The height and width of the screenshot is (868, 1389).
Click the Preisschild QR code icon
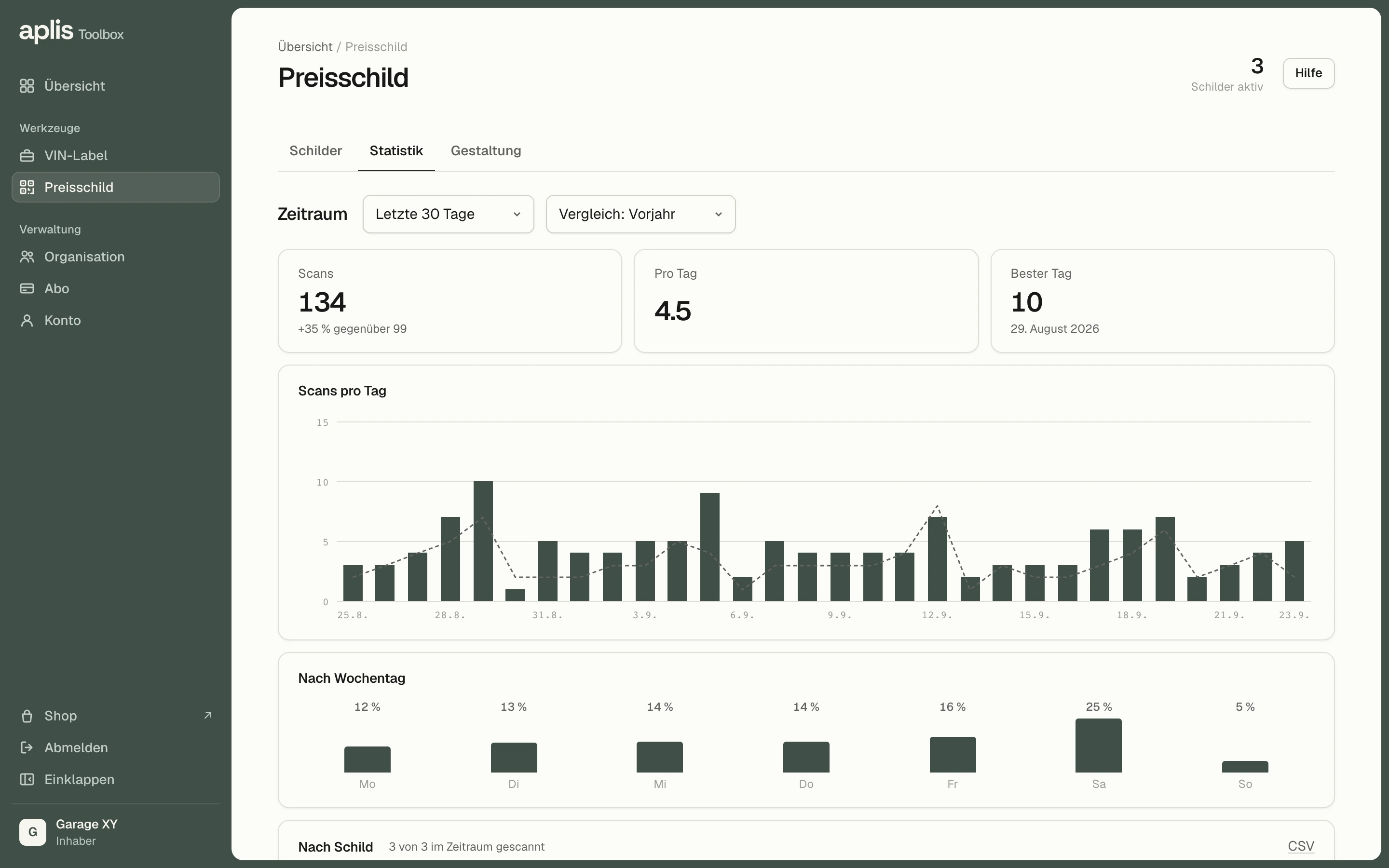pos(27,187)
